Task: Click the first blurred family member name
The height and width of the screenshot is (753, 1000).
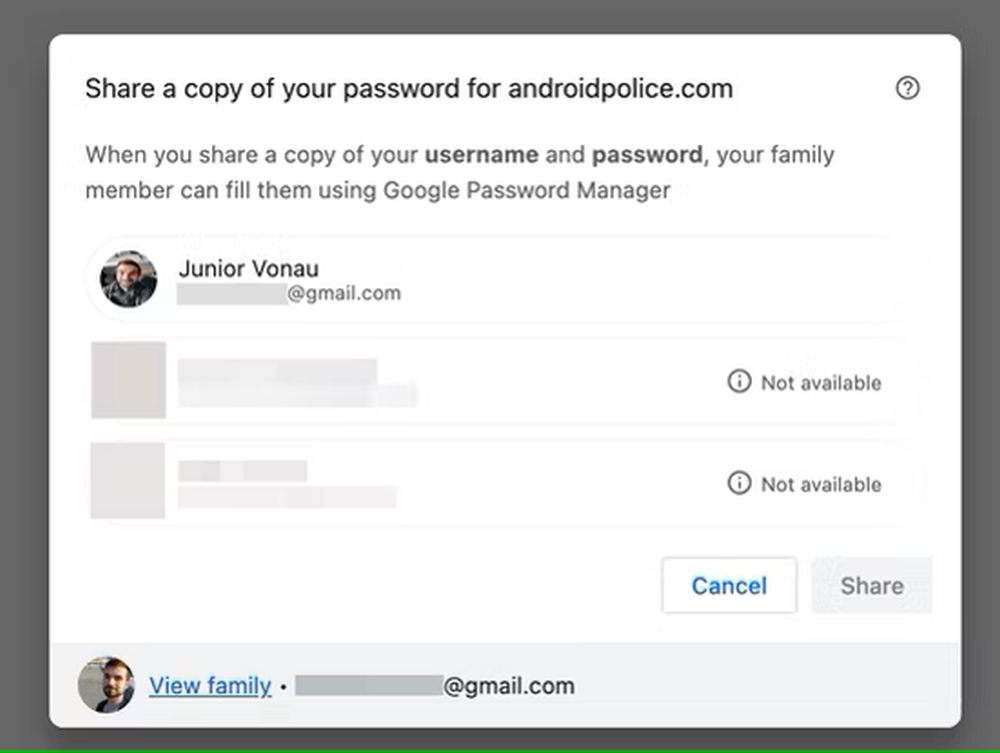Action: (x=277, y=371)
